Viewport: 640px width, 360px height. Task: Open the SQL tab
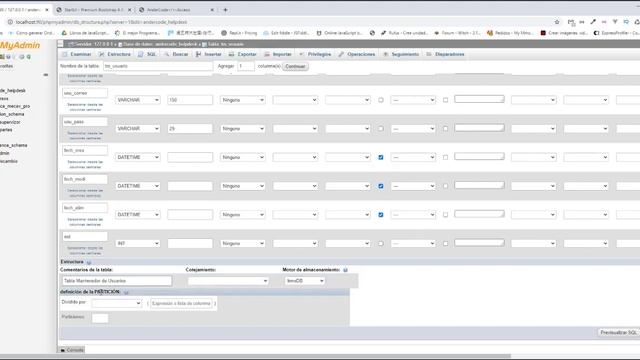148,54
